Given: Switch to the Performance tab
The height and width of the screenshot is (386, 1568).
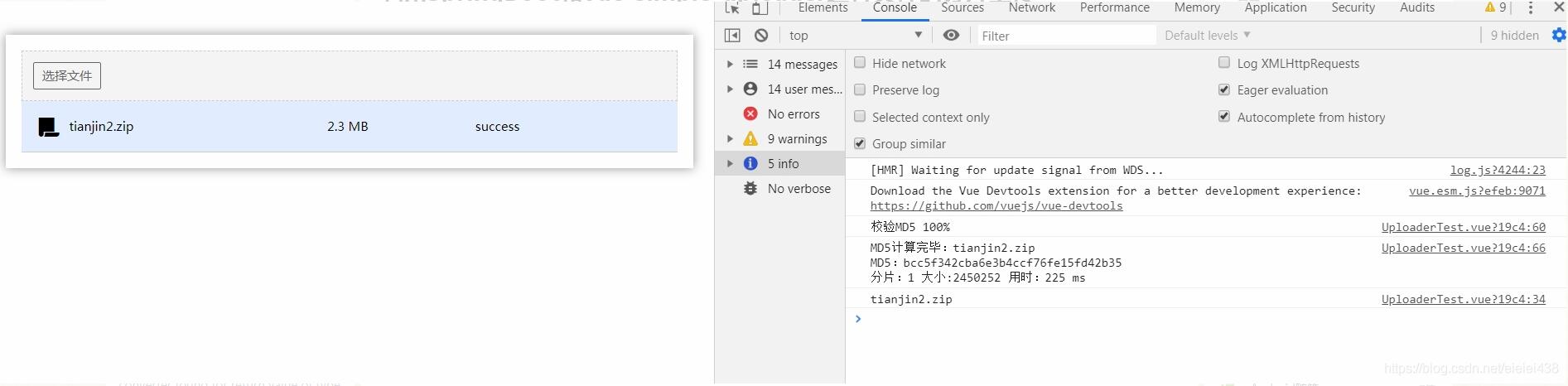Looking at the screenshot, I should pos(1114,7).
